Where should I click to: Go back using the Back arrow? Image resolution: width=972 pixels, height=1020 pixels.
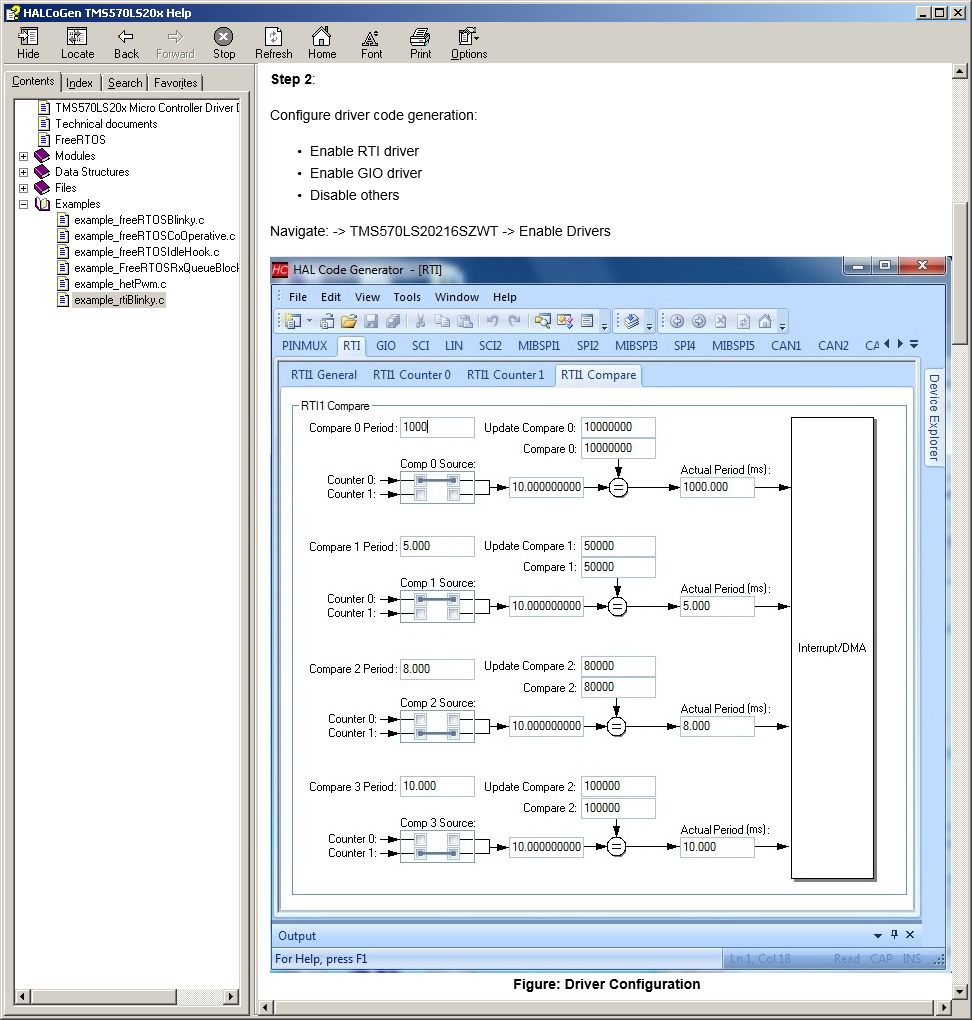click(126, 44)
